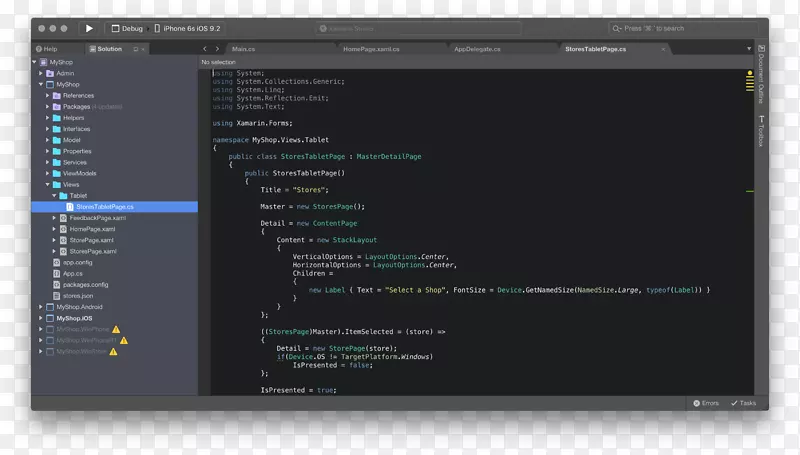Select StorePage.xaml file
The image size is (800, 455).
coord(91,240)
